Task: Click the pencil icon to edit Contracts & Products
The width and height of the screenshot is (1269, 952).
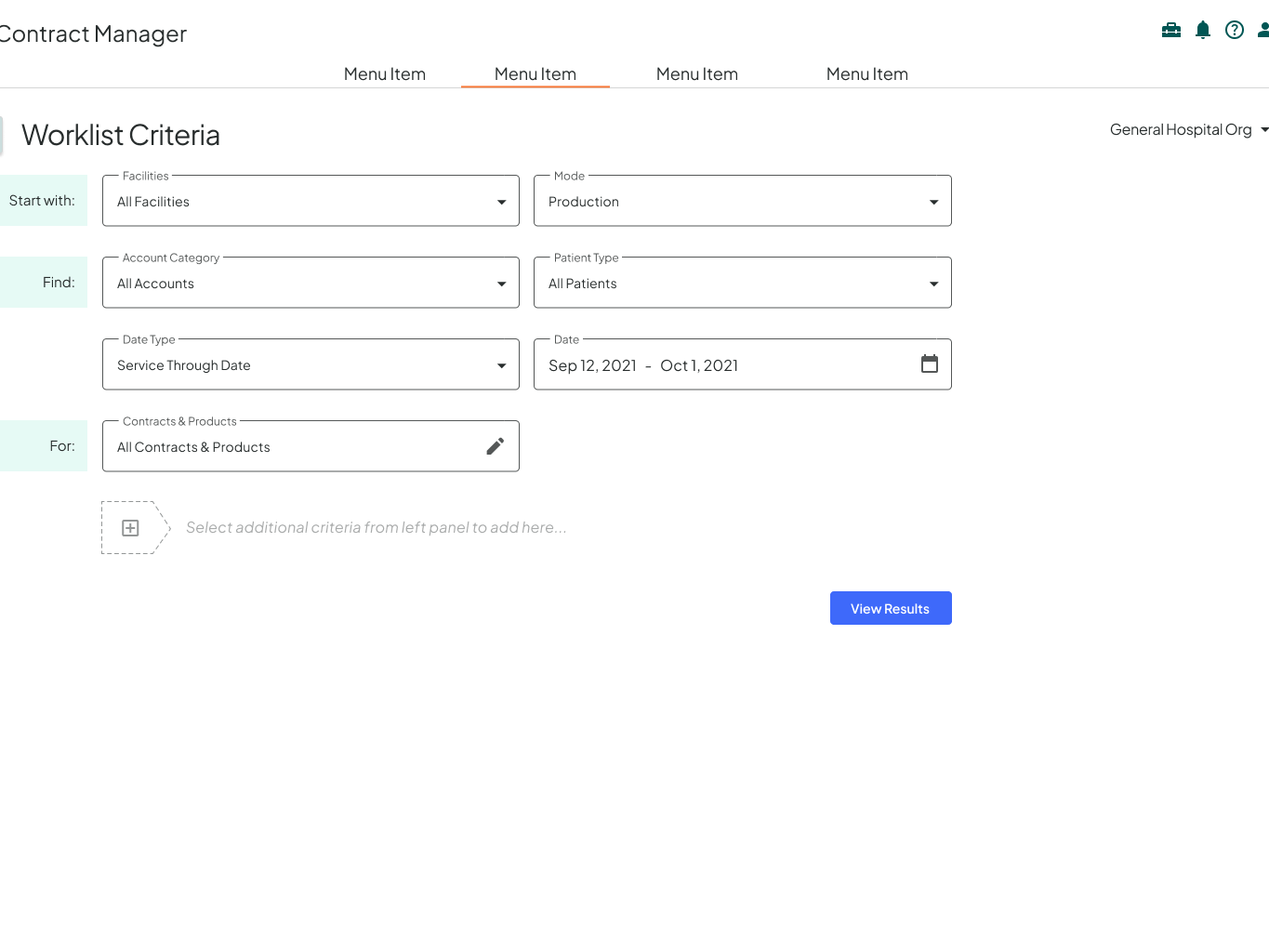Action: (x=496, y=446)
